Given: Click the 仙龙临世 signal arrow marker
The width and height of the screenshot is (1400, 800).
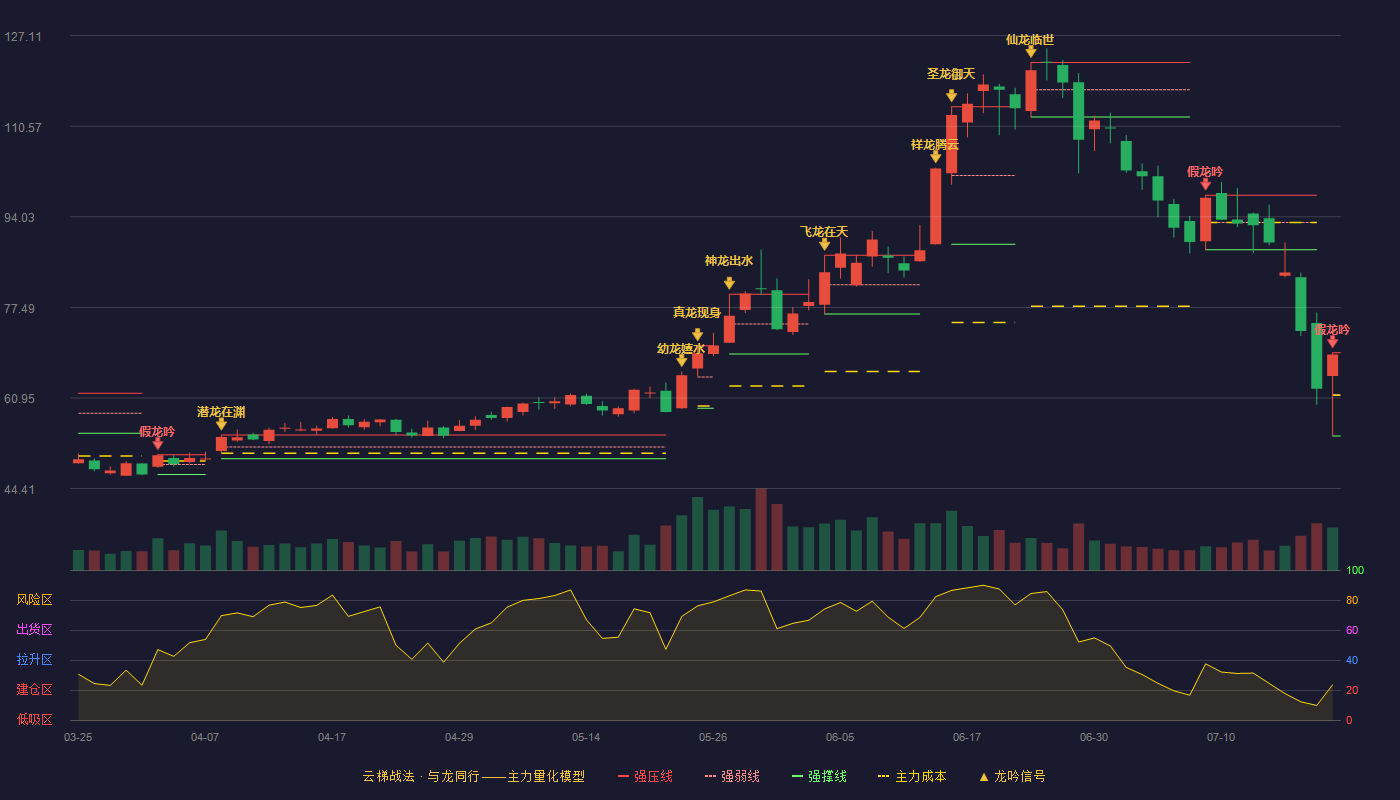Looking at the screenshot, I should pos(1030,52).
